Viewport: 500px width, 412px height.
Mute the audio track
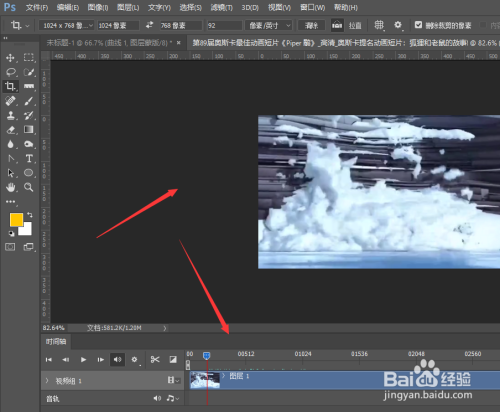point(157,398)
